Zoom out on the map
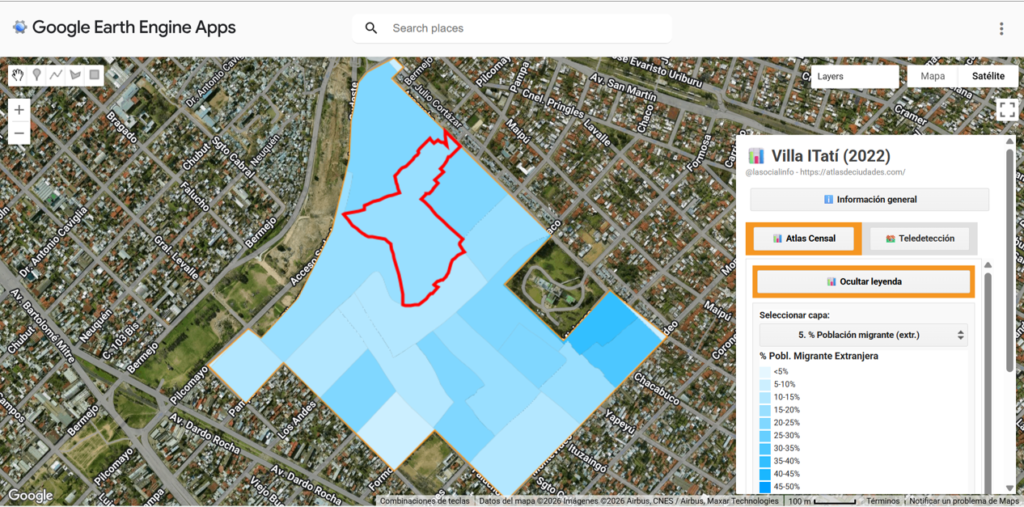The width and height of the screenshot is (1024, 507). coord(20,132)
